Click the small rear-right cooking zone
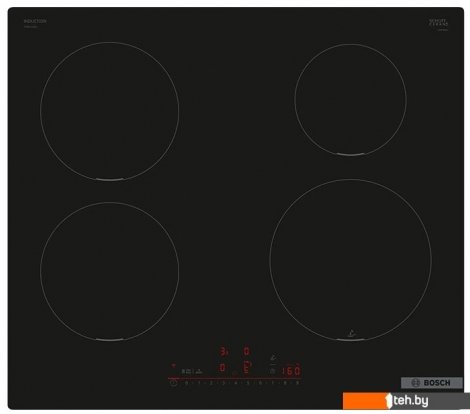The height and width of the screenshot is (414, 470). pos(350,99)
